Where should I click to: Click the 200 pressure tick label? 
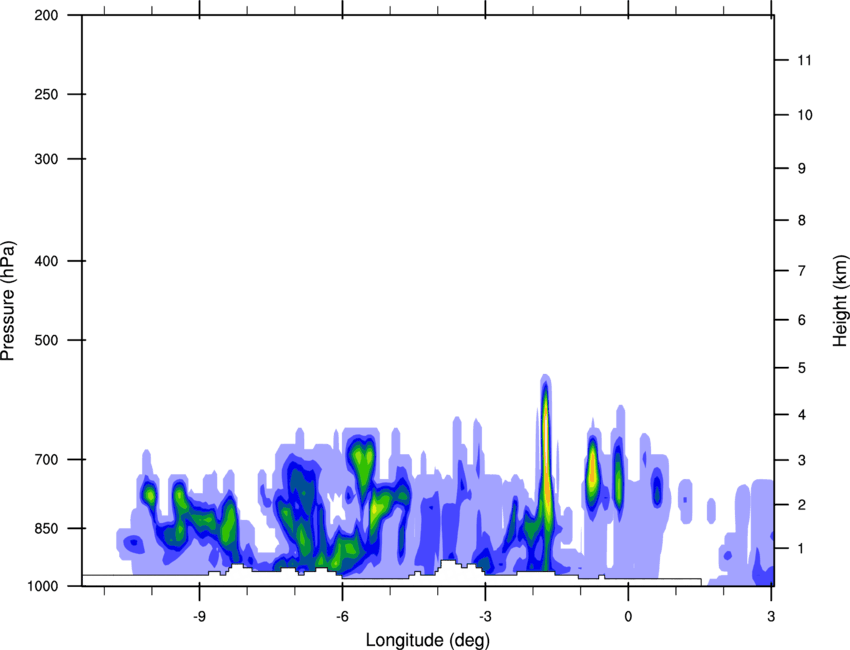(x=46, y=15)
